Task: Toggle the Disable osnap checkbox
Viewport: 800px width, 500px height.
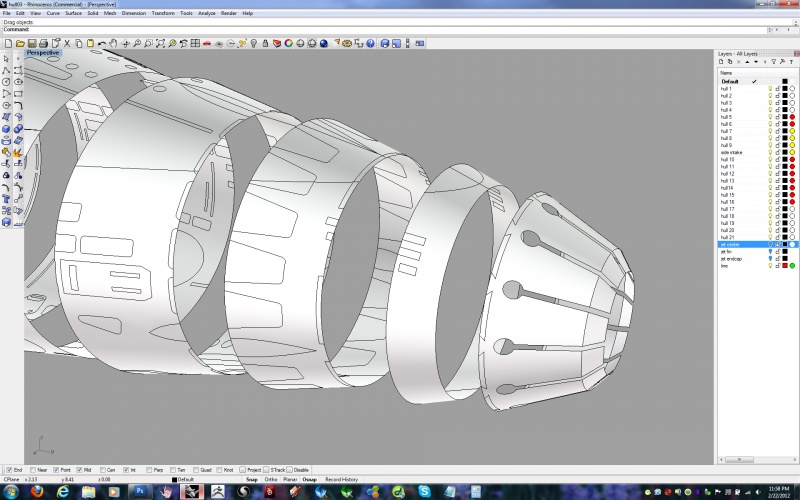Action: click(x=289, y=470)
